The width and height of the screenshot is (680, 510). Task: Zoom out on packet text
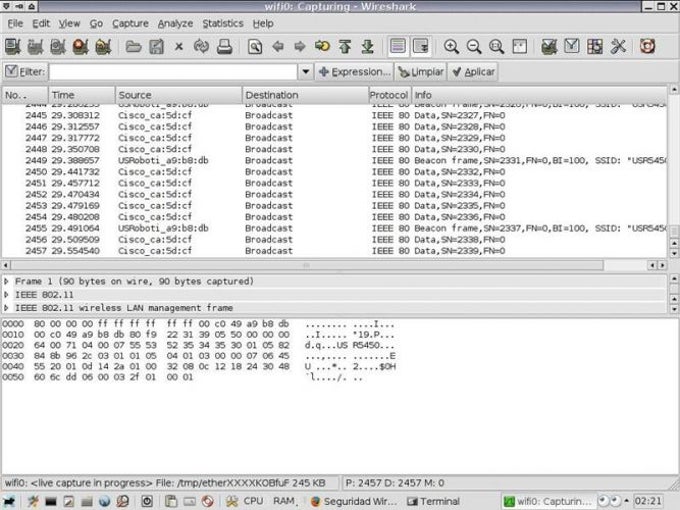click(x=474, y=46)
